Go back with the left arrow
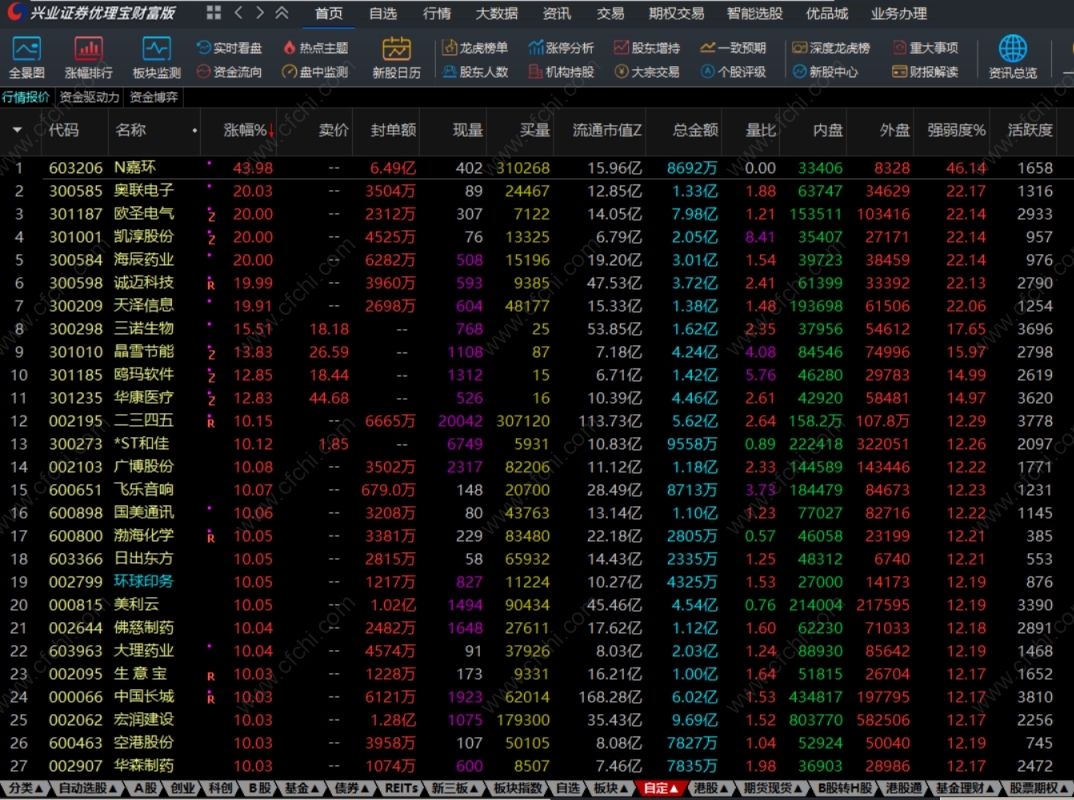This screenshot has width=1074, height=800. point(238,12)
